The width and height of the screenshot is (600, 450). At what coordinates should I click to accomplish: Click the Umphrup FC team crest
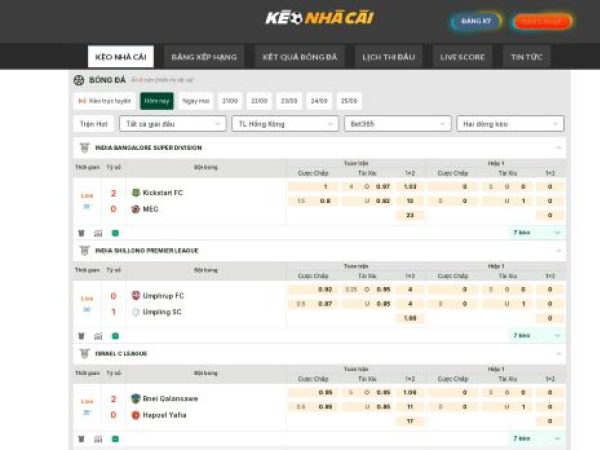(x=136, y=296)
